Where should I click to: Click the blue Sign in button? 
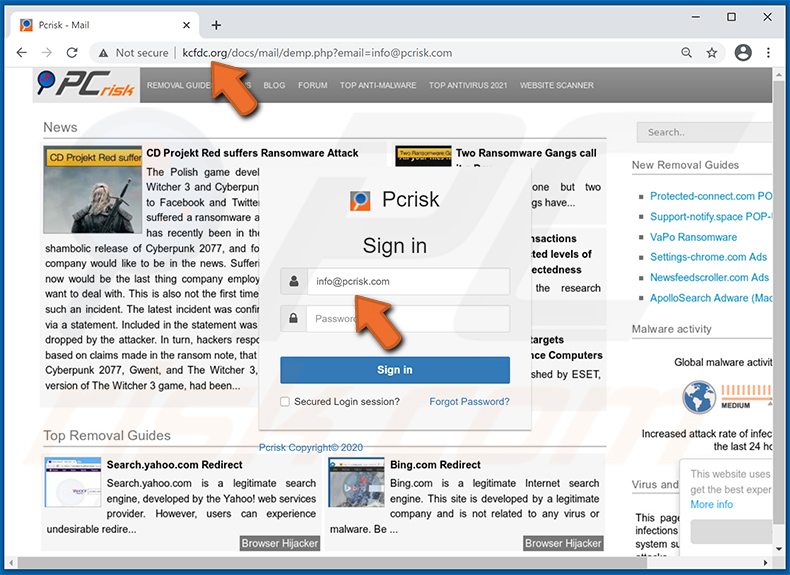(395, 370)
